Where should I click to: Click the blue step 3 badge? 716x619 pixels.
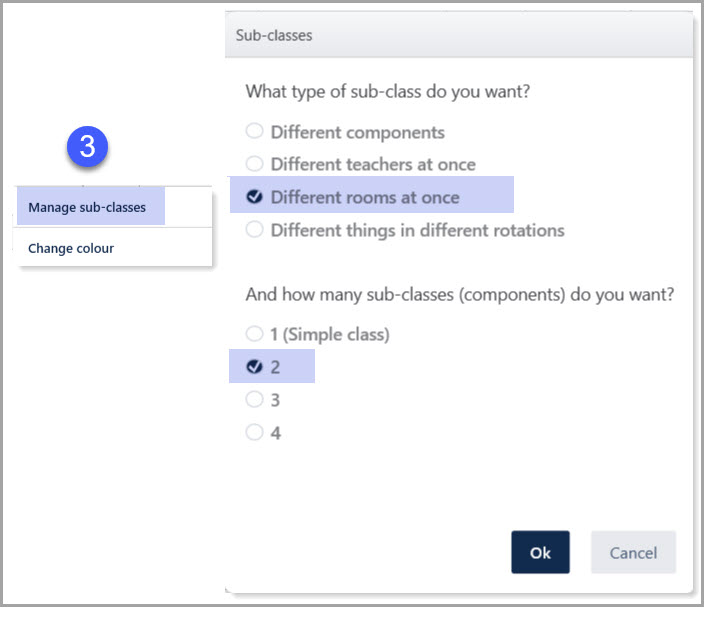click(x=87, y=148)
